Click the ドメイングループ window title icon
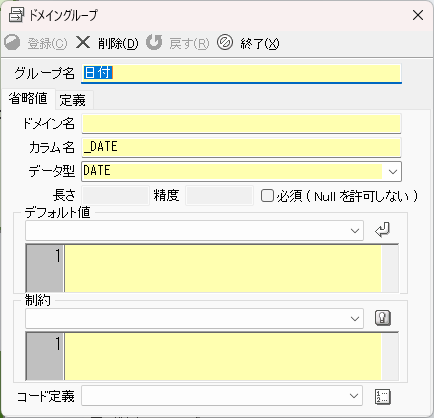This screenshot has height=418, width=434. 16,15
